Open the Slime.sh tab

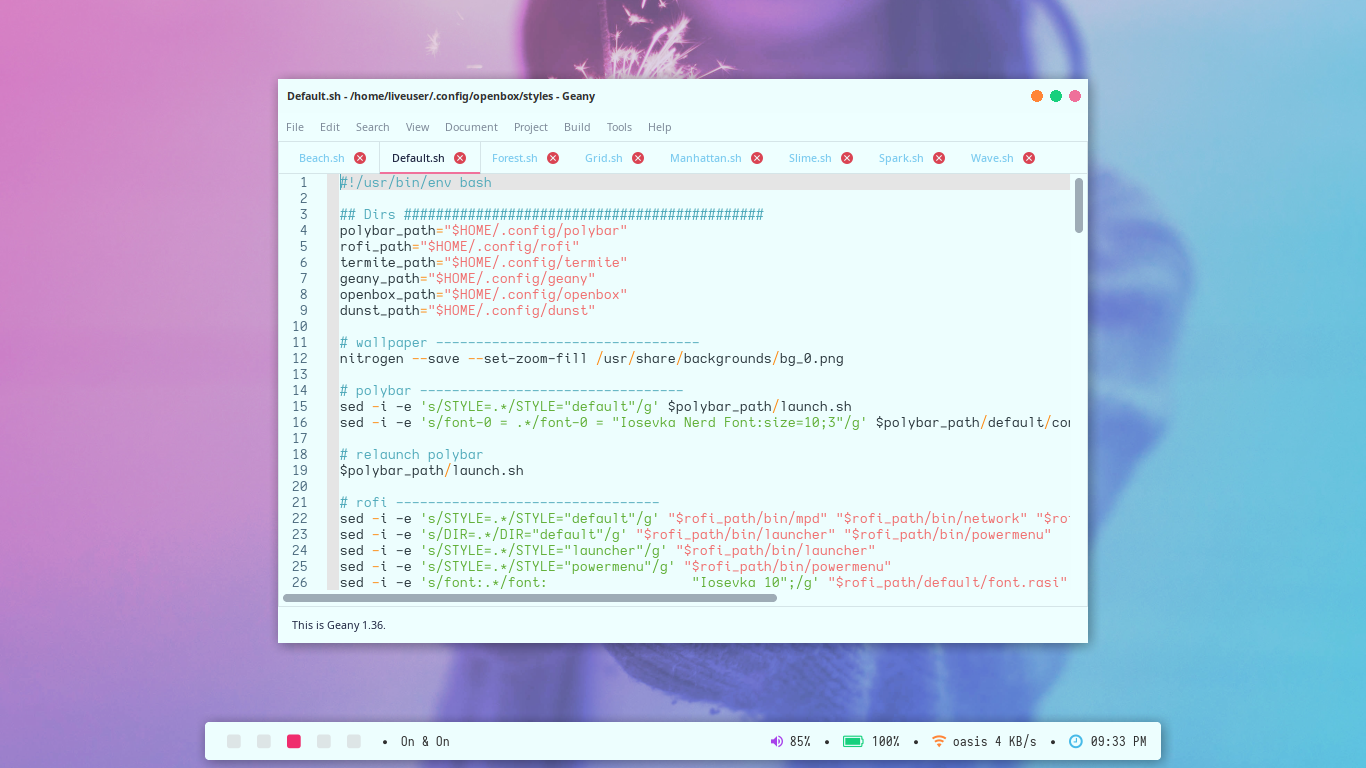point(810,158)
